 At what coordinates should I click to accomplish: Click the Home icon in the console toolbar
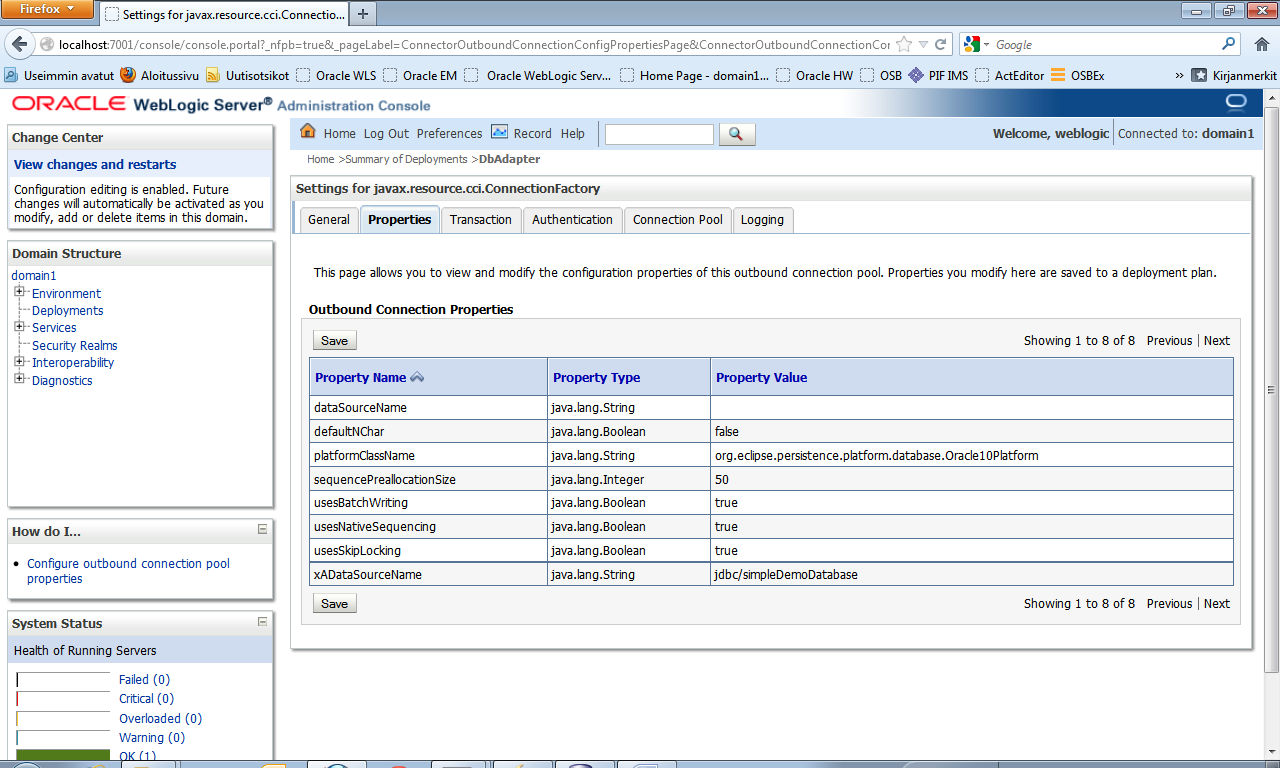(308, 133)
